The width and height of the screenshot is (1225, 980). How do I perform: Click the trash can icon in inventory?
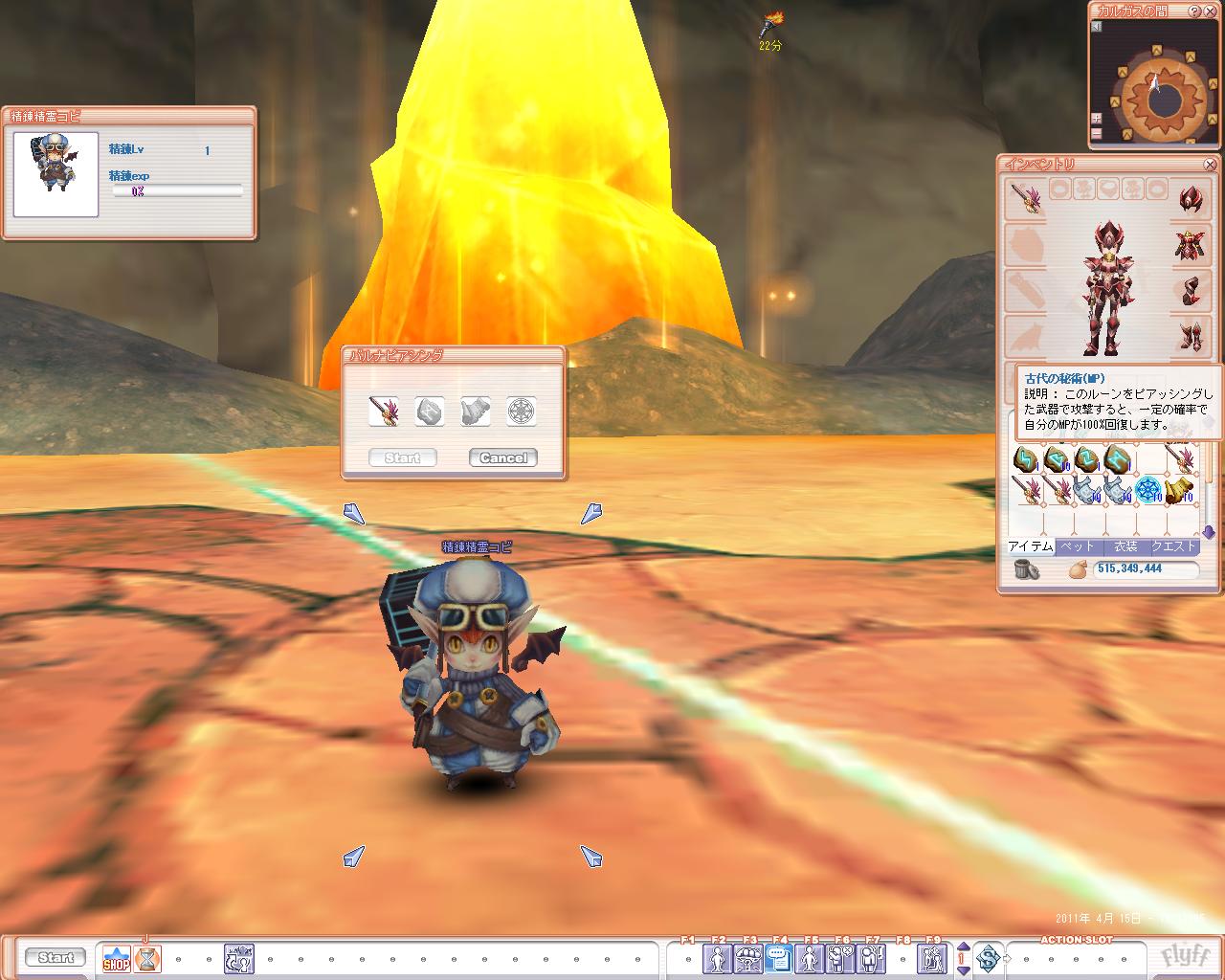[1026, 569]
